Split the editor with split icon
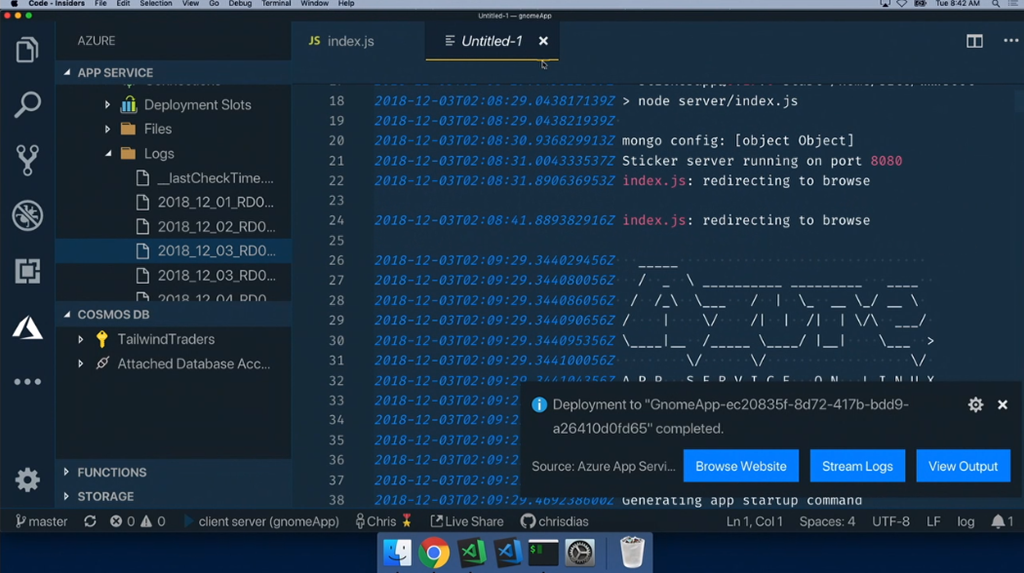The width and height of the screenshot is (1024, 573). (x=974, y=41)
